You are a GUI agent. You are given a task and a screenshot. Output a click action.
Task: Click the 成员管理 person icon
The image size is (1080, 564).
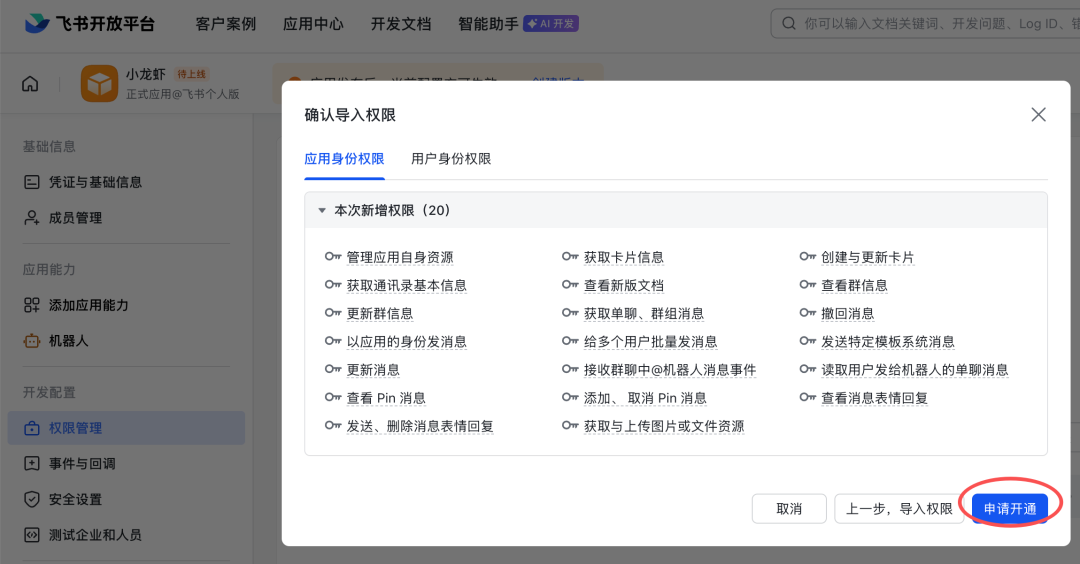click(x=32, y=218)
